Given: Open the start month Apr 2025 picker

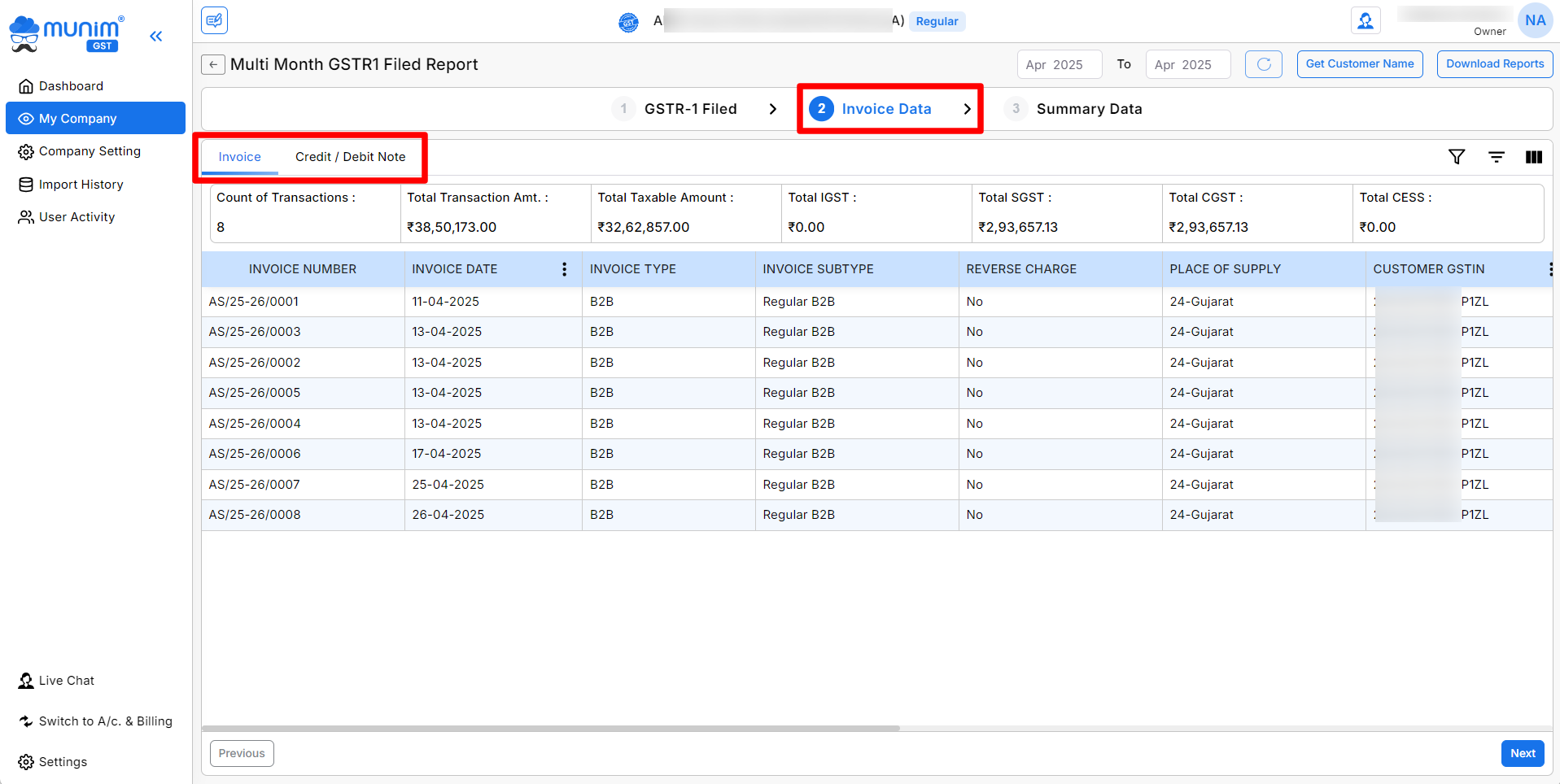Looking at the screenshot, I should tap(1059, 65).
